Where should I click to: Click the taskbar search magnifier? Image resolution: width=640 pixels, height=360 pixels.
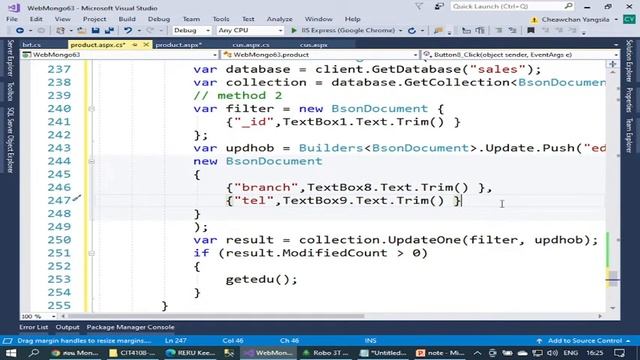(x=34, y=353)
